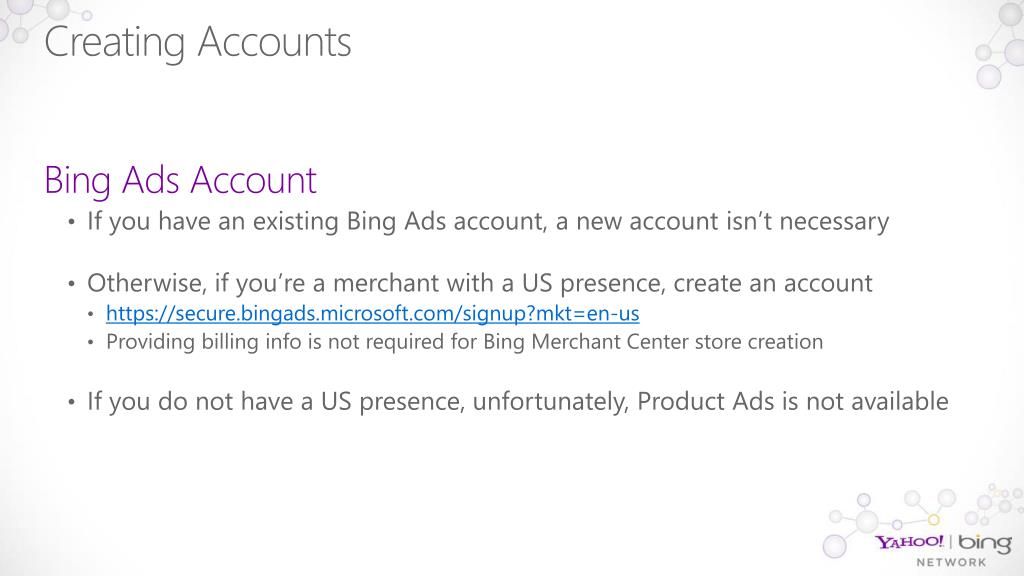Click the words "Product Ads" in last bullet
This screenshot has width=1024, height=576.
703,402
